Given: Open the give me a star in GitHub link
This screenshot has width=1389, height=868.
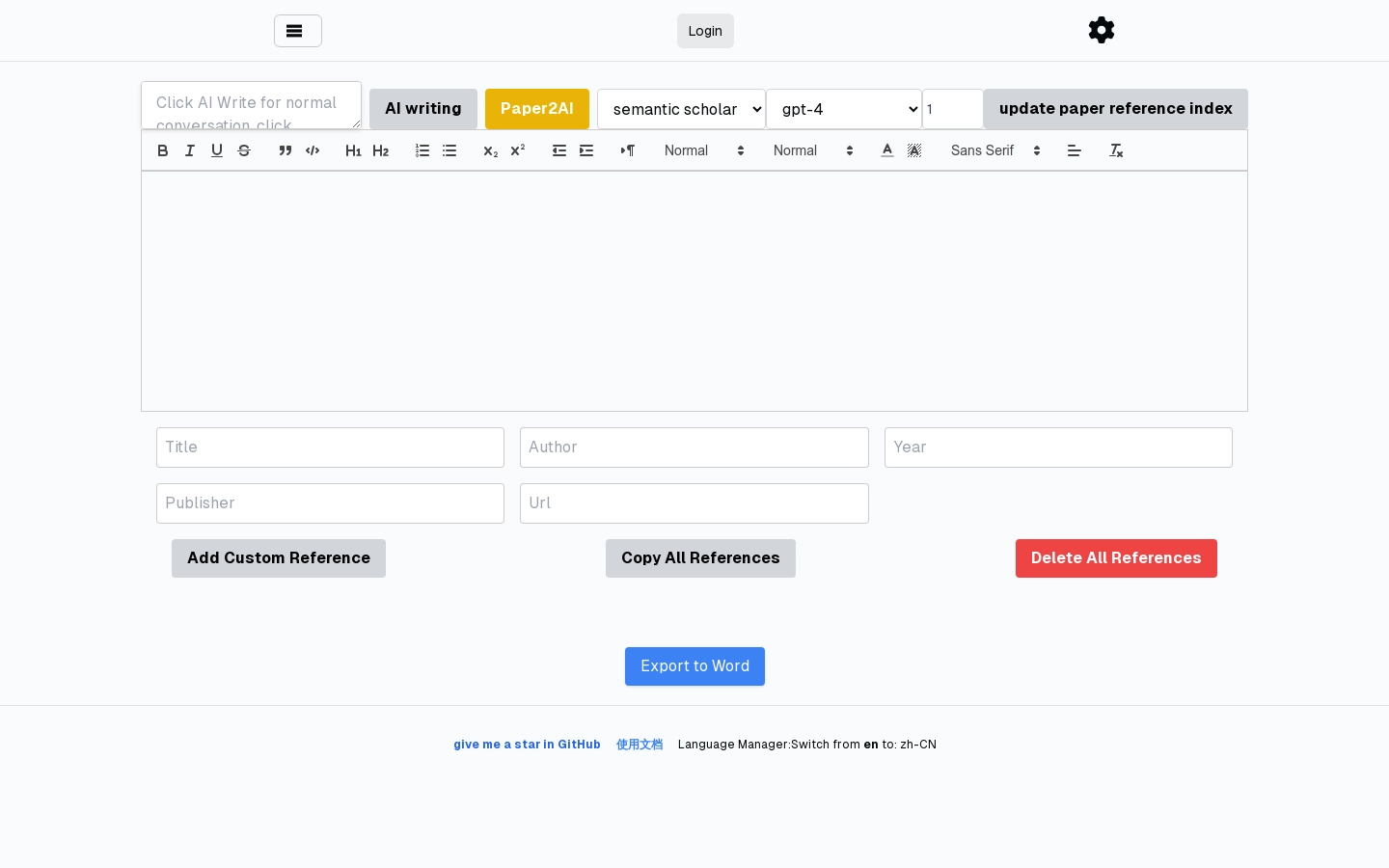Looking at the screenshot, I should pos(527,745).
